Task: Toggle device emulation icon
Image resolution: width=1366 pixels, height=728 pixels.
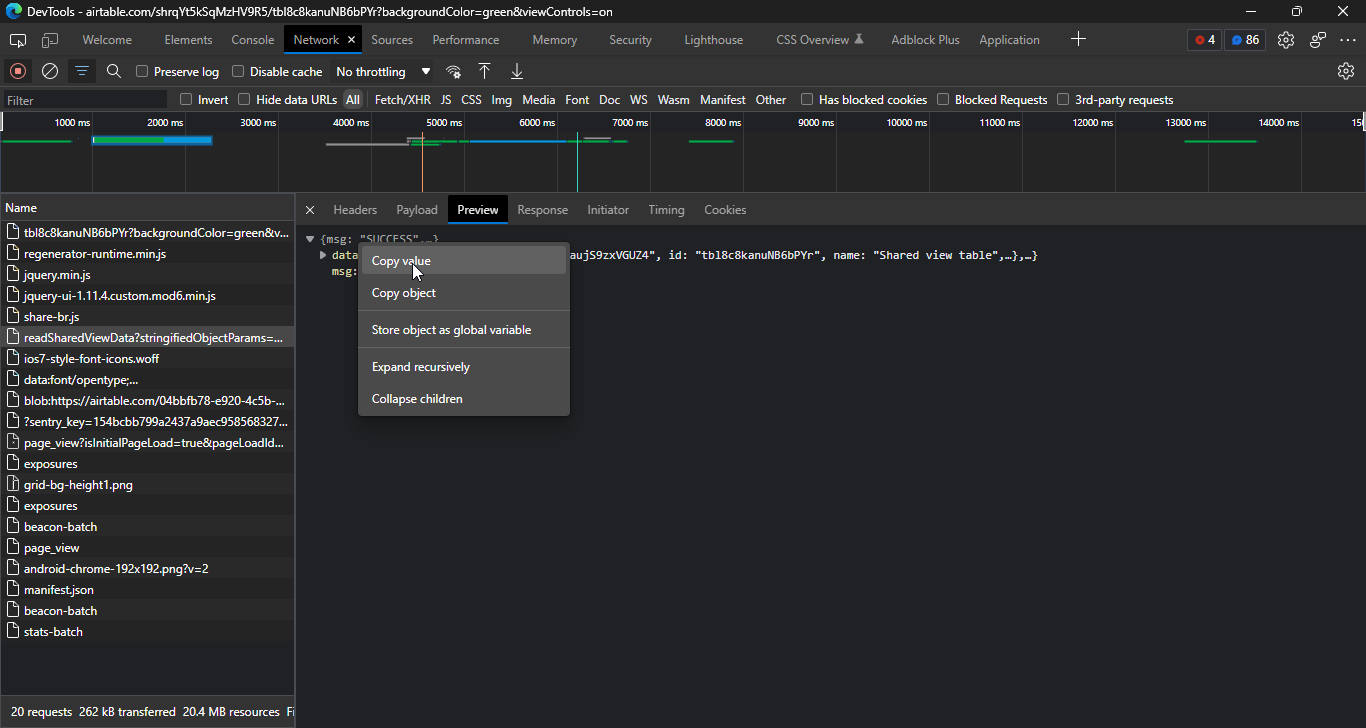Action: (x=50, y=40)
